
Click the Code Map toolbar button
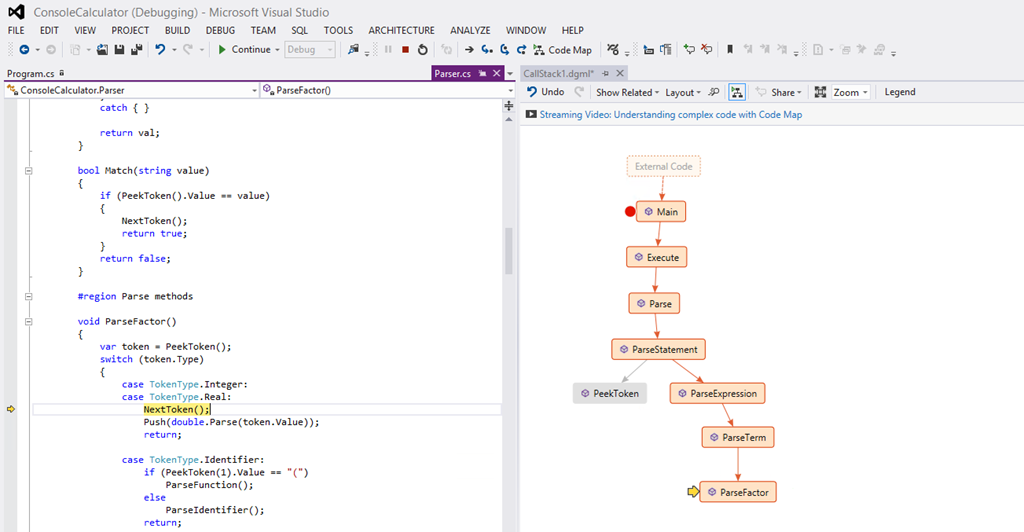point(561,49)
